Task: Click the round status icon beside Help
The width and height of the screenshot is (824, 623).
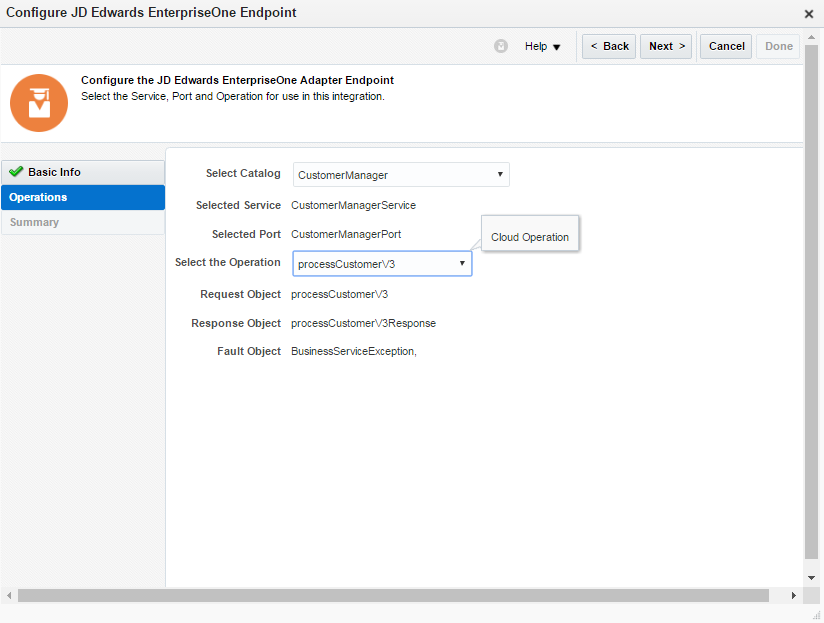Action: point(501,46)
